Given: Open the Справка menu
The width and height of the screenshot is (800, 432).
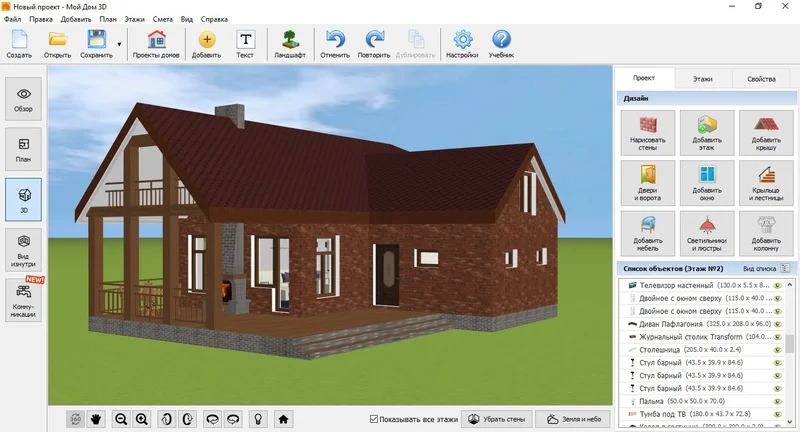Looking at the screenshot, I should coord(214,19).
